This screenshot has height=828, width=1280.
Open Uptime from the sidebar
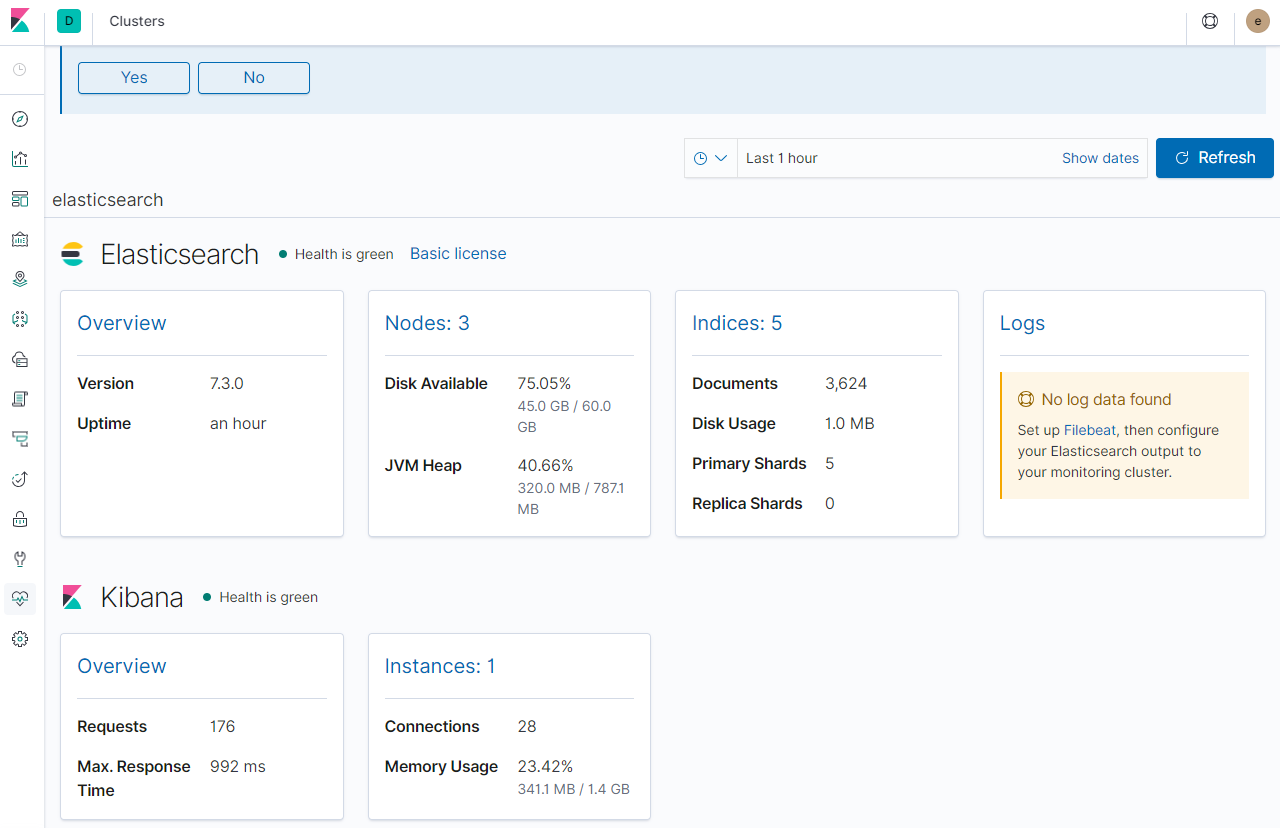tap(20, 479)
